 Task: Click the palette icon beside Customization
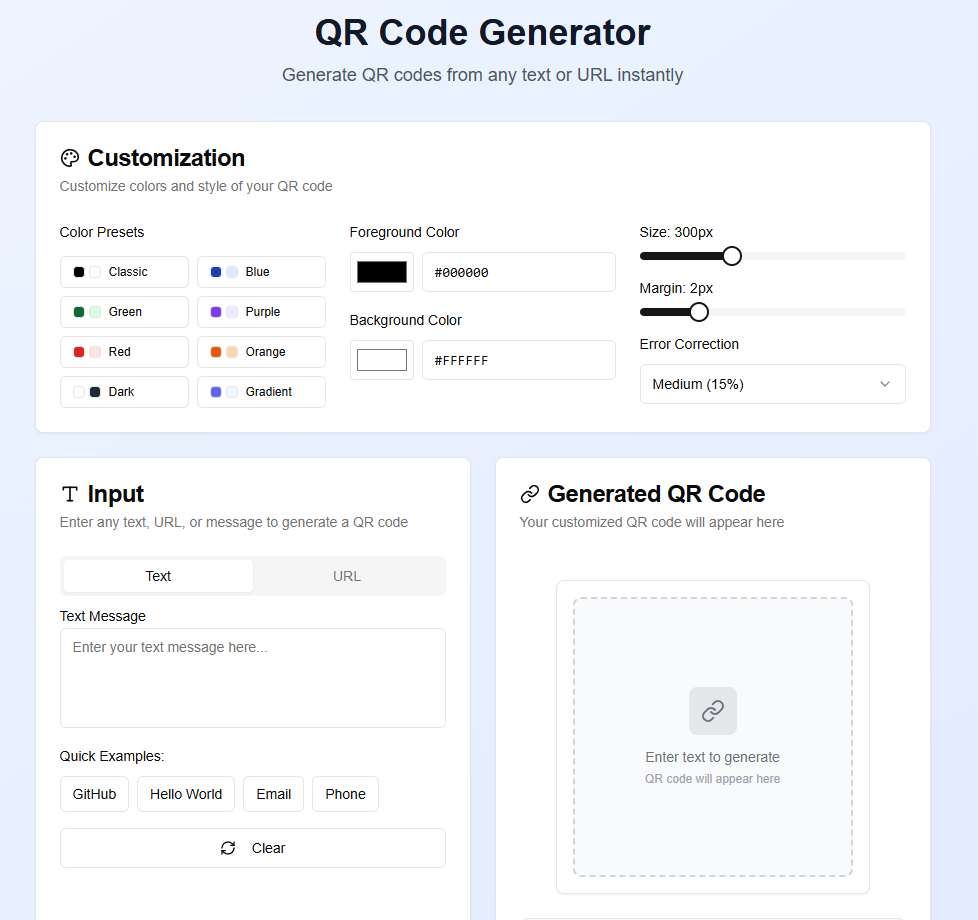pyautogui.click(x=70, y=158)
